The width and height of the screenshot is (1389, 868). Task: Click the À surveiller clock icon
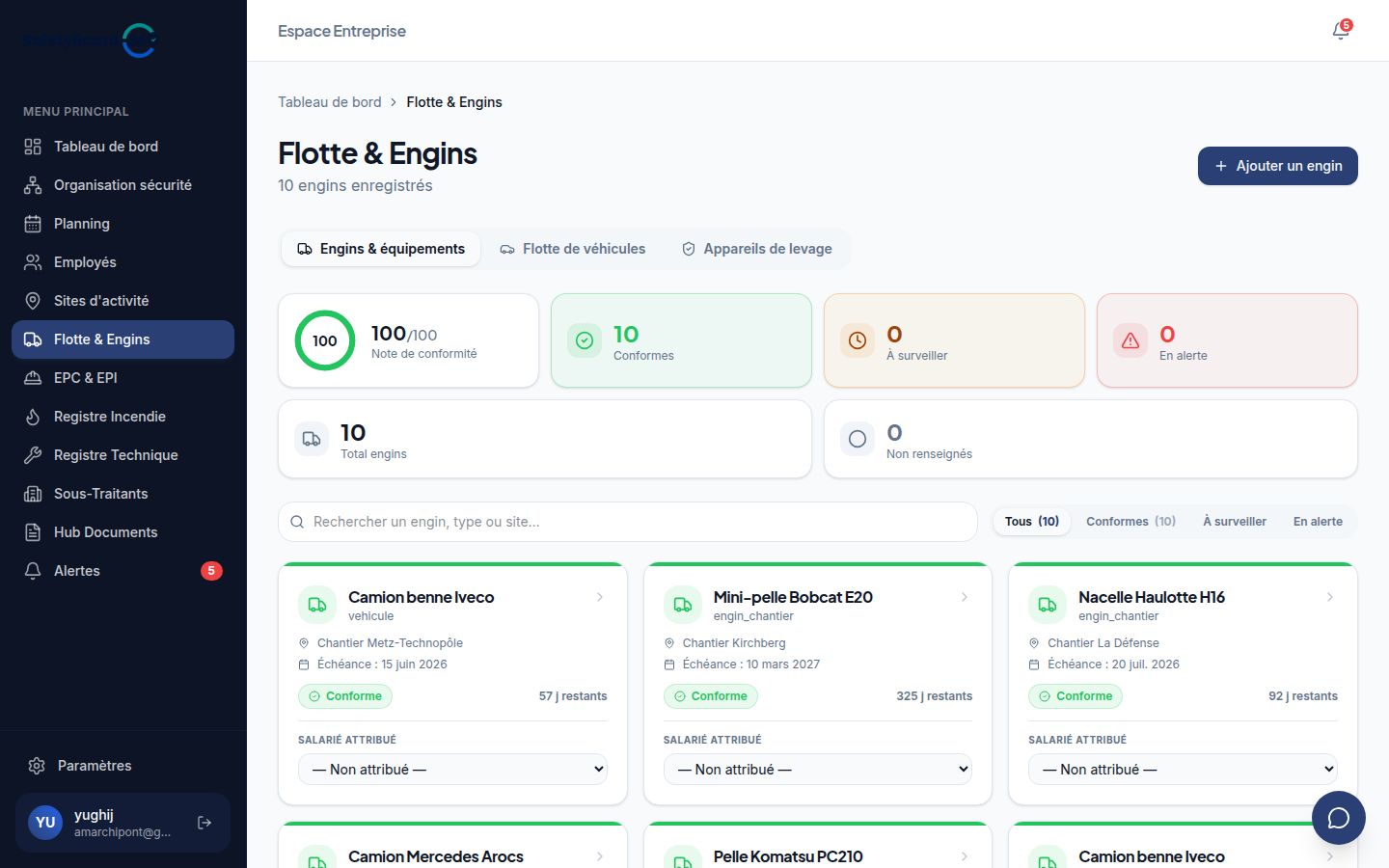point(858,340)
